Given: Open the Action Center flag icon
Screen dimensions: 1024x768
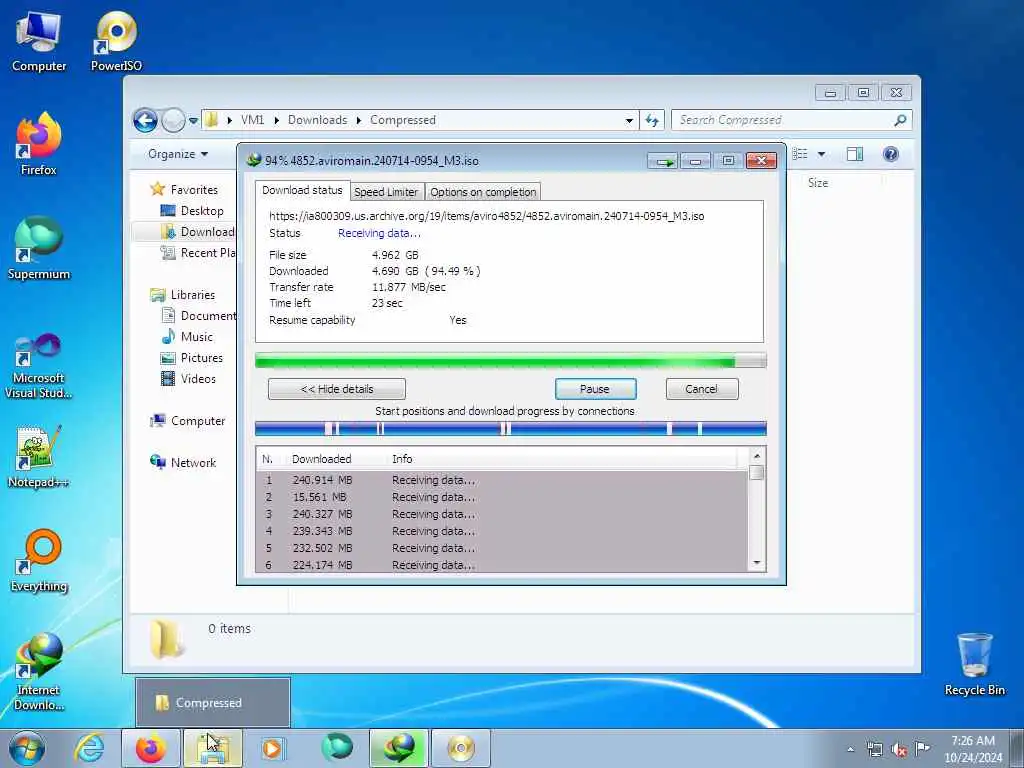Looking at the screenshot, I should [x=922, y=748].
